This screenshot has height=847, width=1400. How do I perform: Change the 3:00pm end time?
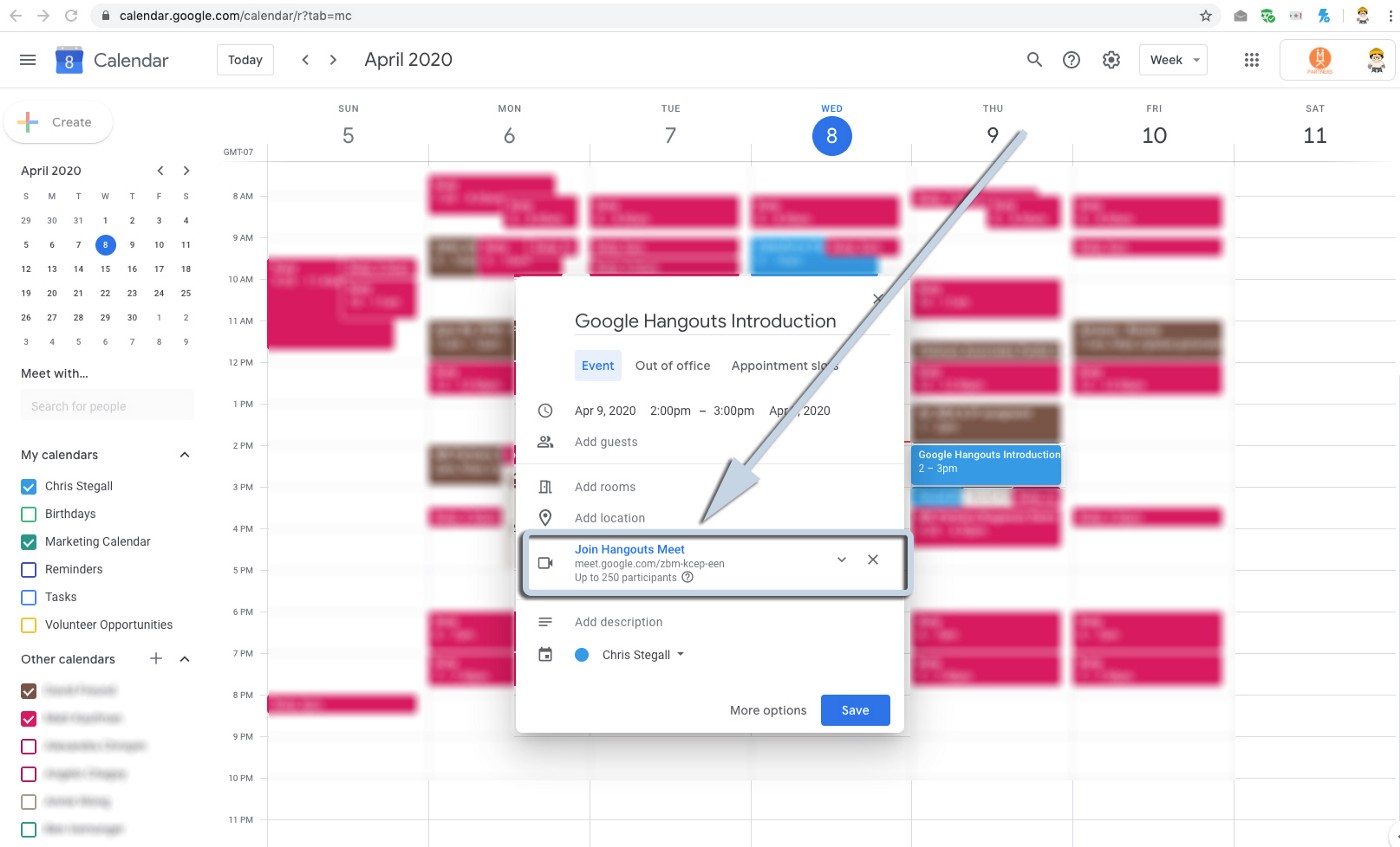(x=734, y=411)
